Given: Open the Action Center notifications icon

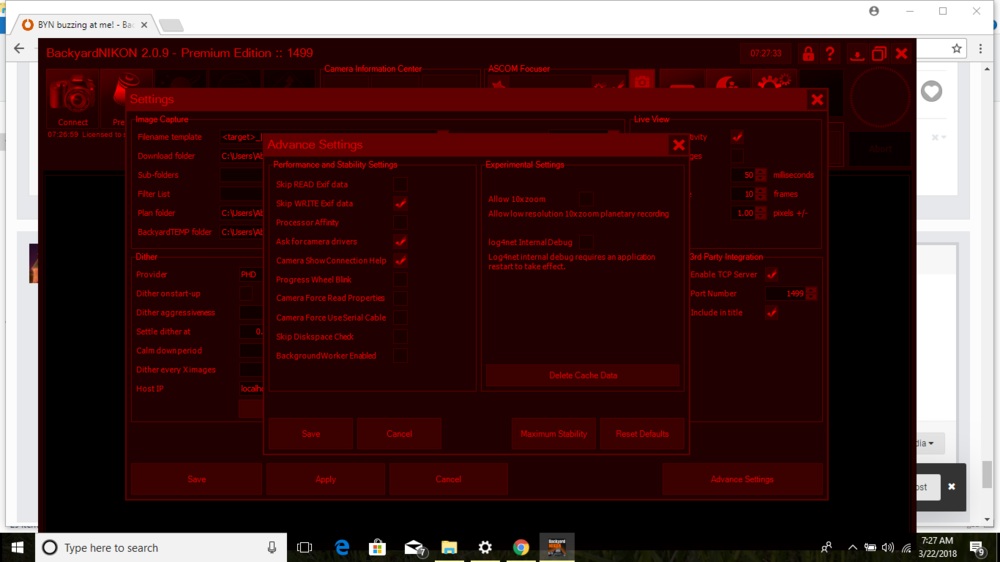Looking at the screenshot, I should coord(976,547).
